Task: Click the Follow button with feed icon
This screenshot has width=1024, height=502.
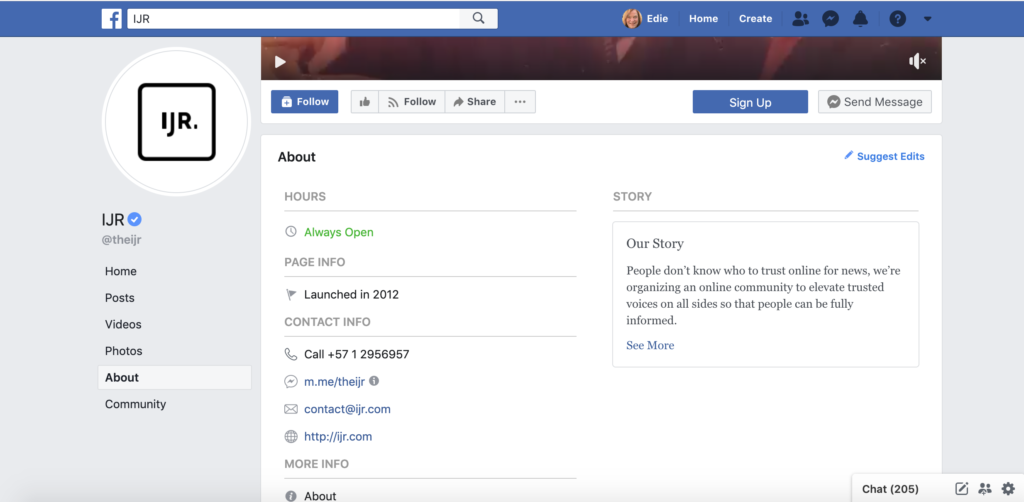Action: coord(411,102)
